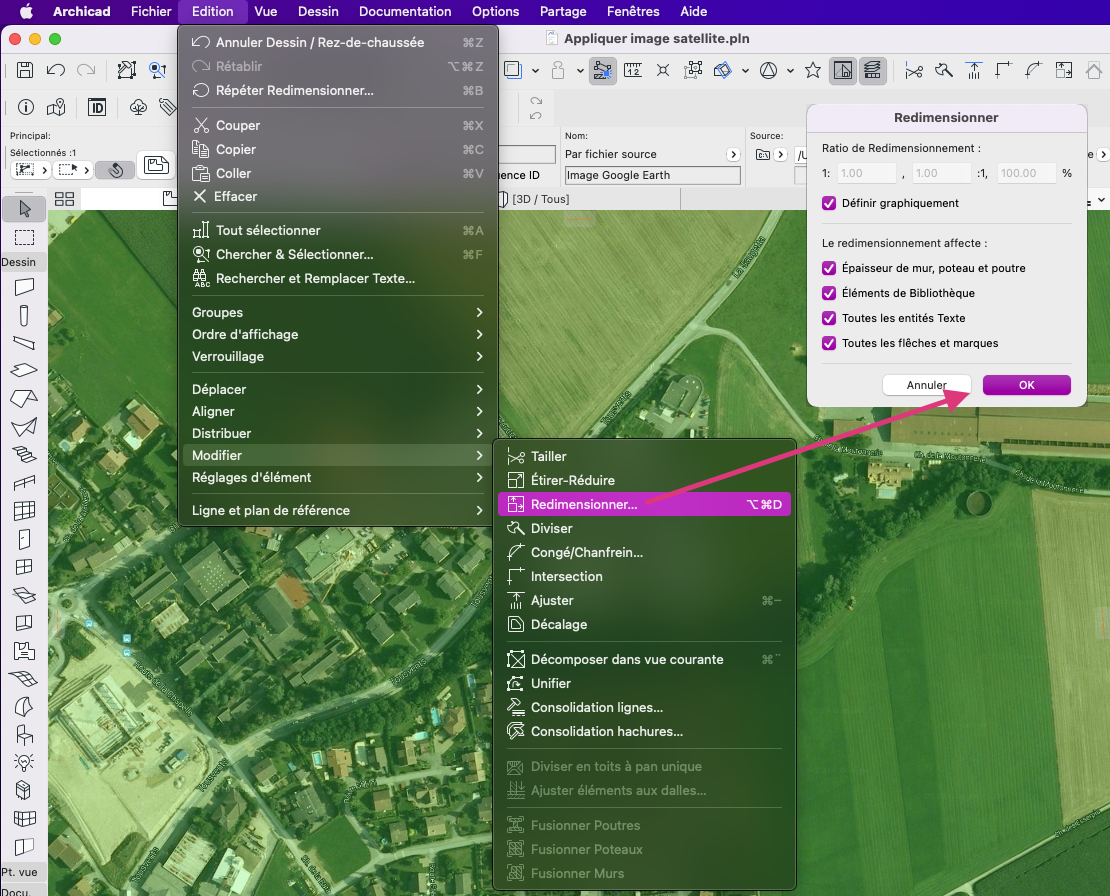Toggle Éléments de Bibliothèque checkbox
The width and height of the screenshot is (1110, 896).
(829, 293)
